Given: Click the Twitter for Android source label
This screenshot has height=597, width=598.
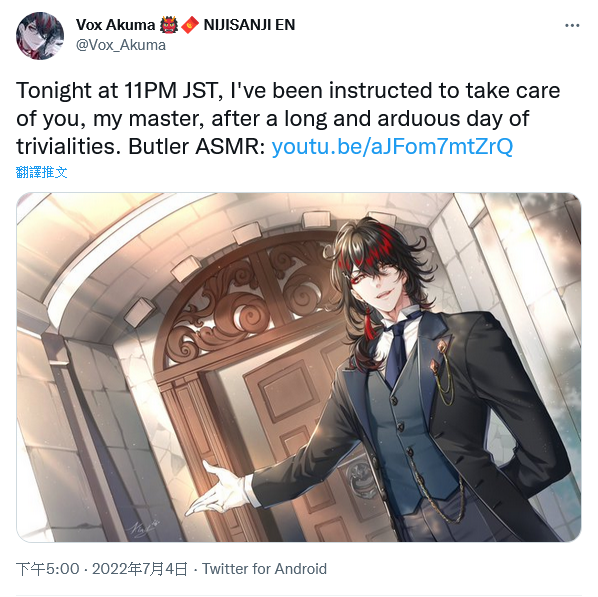Looking at the screenshot, I should (x=264, y=569).
